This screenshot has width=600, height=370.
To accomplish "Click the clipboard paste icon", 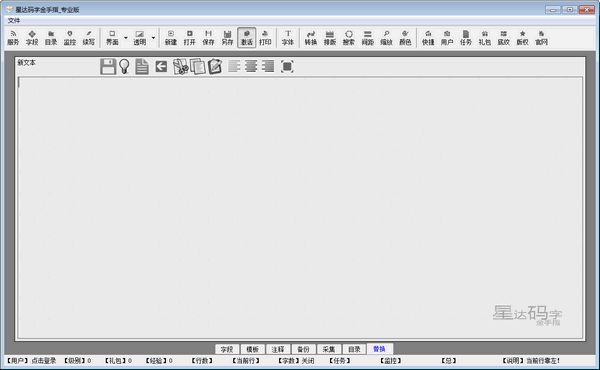I will coord(215,67).
